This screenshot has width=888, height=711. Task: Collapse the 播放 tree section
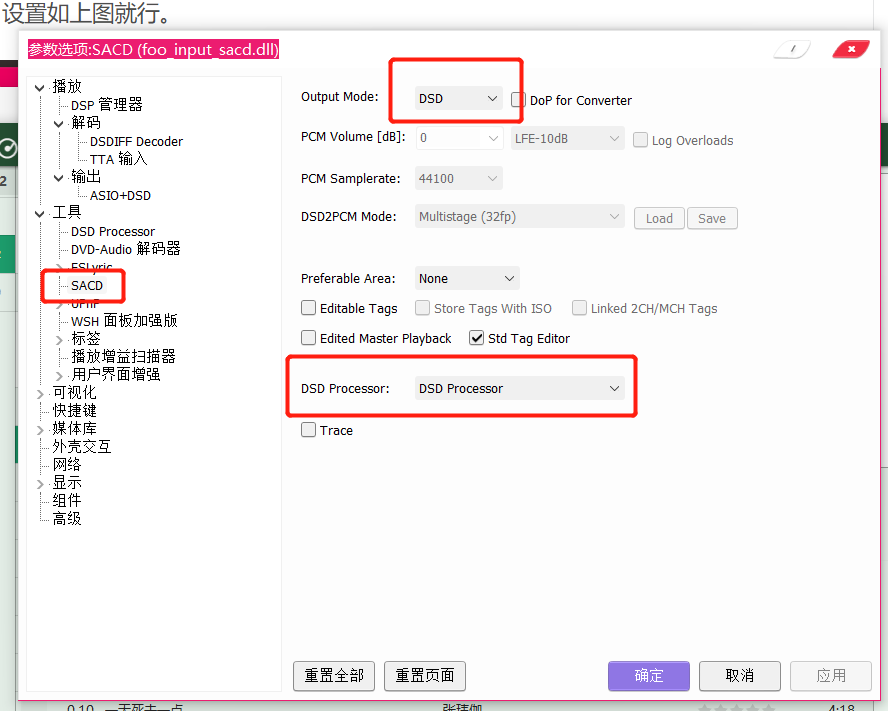(x=39, y=85)
